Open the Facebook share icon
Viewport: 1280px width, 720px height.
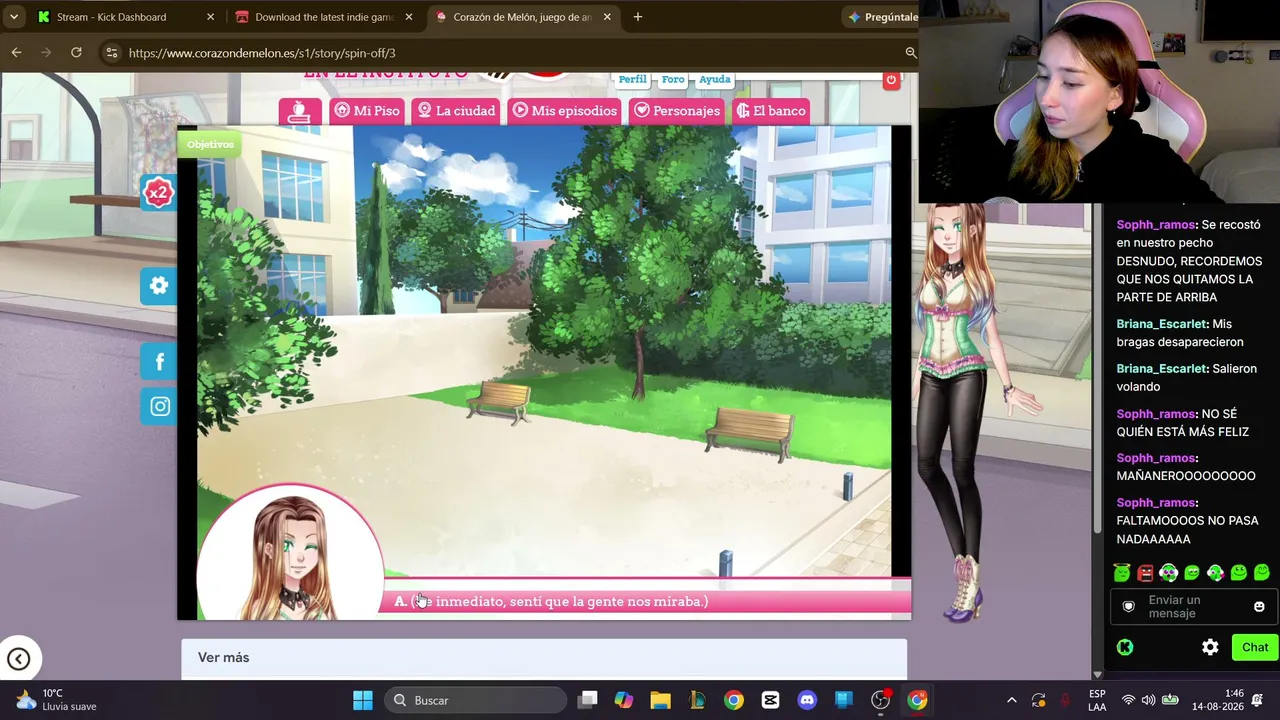(x=159, y=362)
